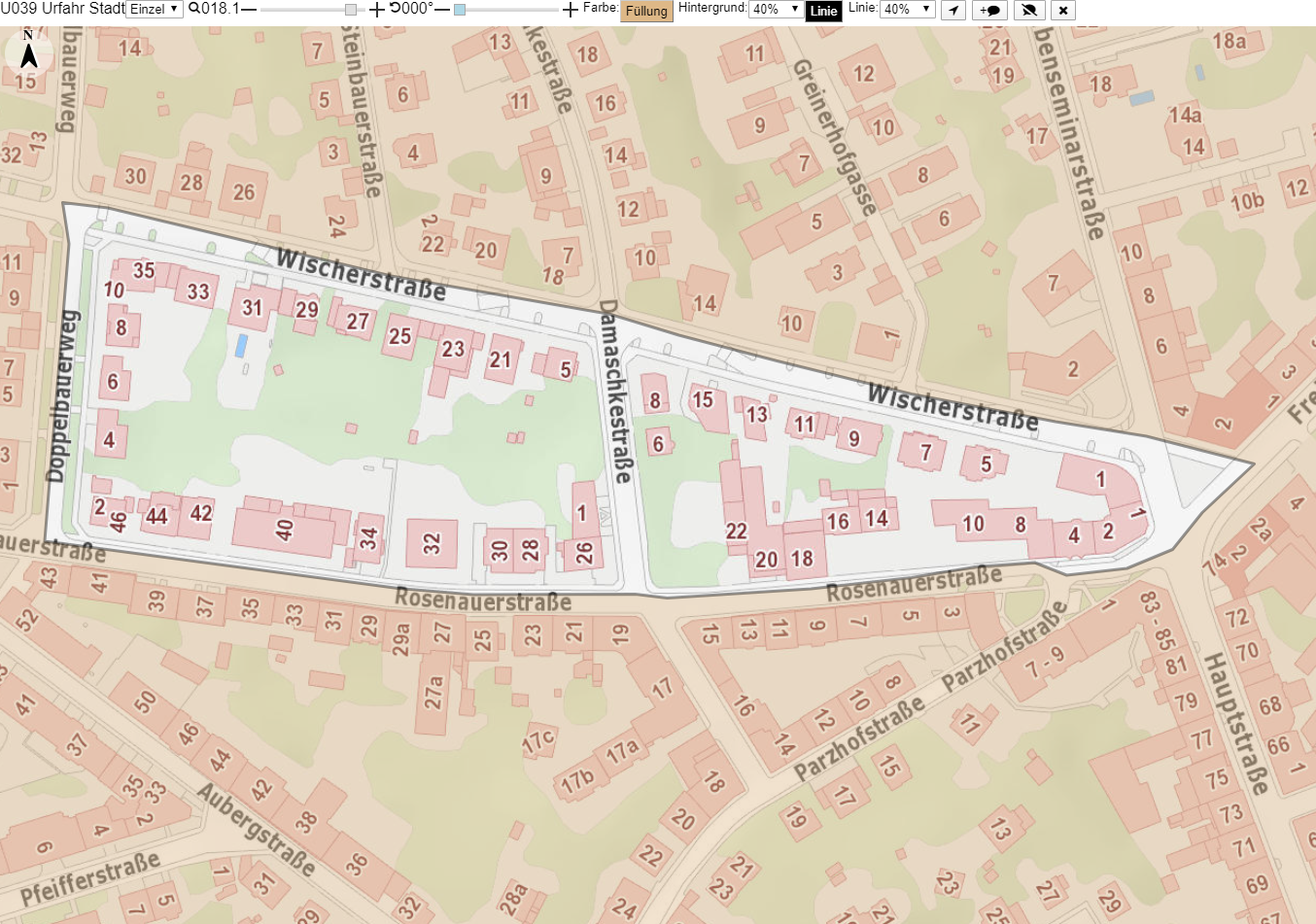Screen dimensions: 1316x924
Task: Decrease zoom with the minus sign
Action: click(249, 10)
